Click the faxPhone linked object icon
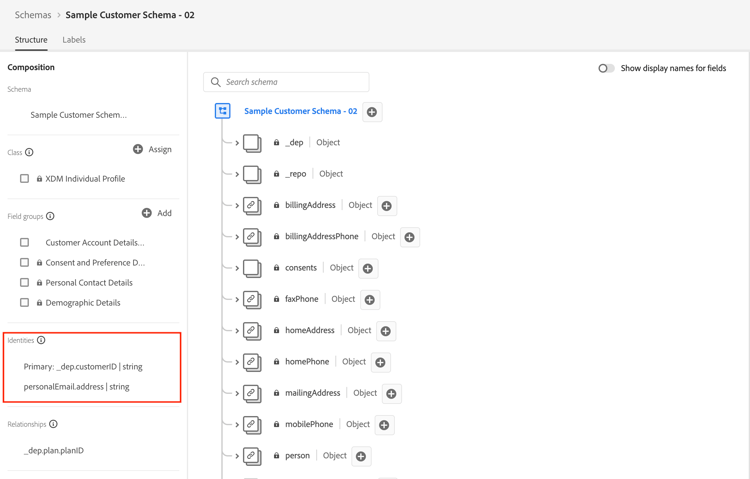 (252, 300)
